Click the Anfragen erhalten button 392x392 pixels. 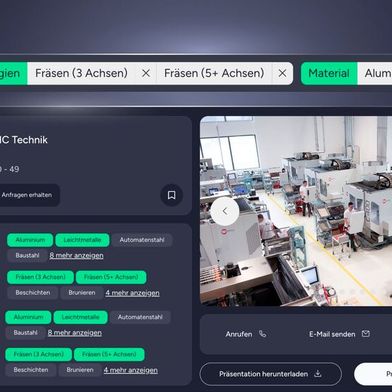point(29,195)
